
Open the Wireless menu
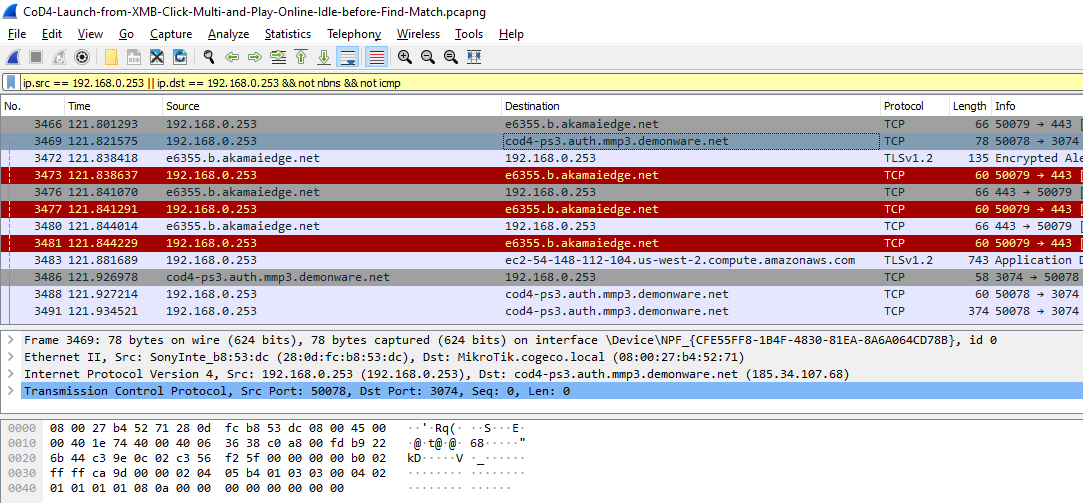tap(419, 34)
